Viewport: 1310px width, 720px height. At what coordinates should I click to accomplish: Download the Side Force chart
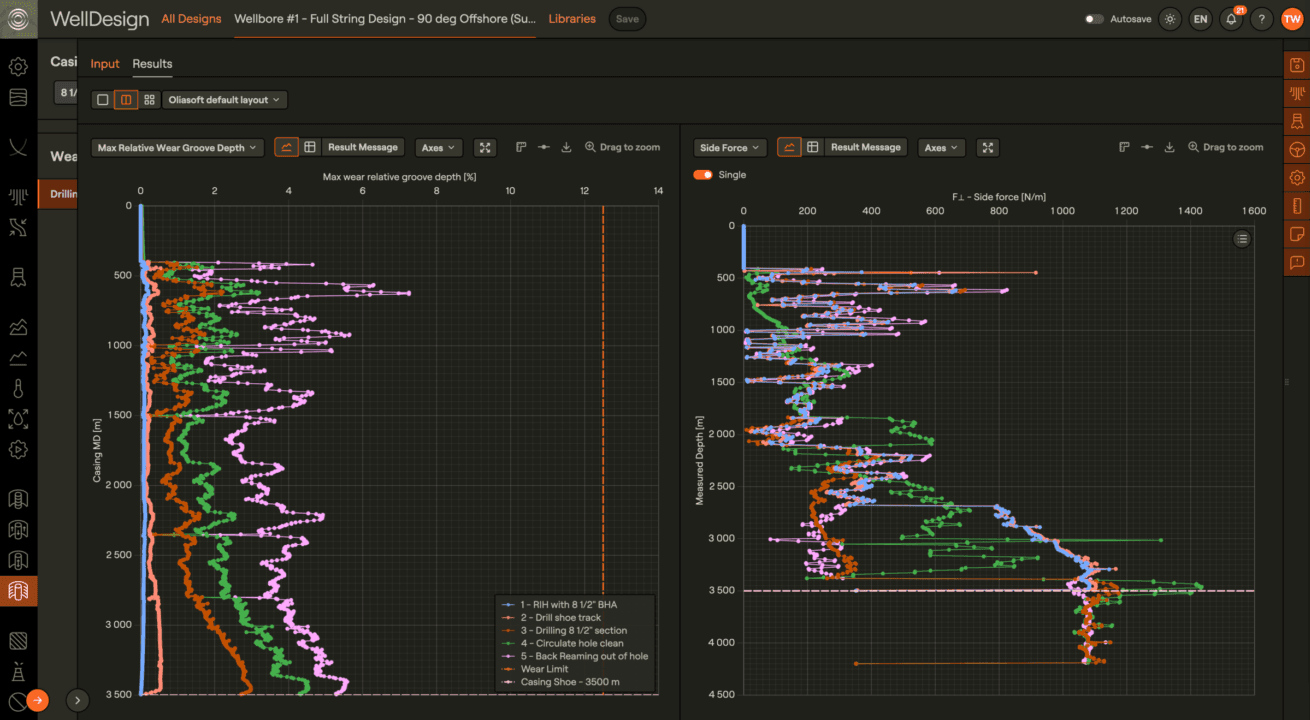click(1169, 148)
